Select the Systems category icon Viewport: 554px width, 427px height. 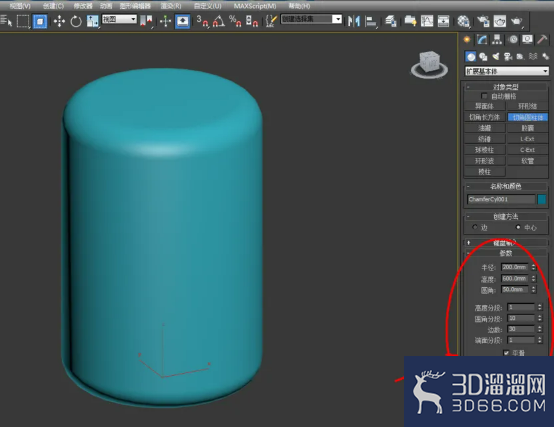(545, 57)
